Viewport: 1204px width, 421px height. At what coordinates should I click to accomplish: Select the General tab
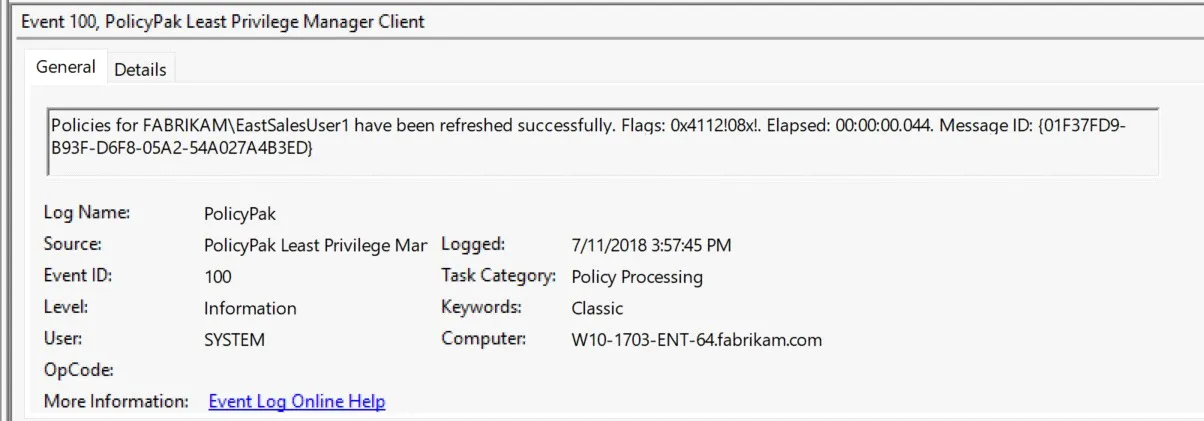(x=66, y=67)
